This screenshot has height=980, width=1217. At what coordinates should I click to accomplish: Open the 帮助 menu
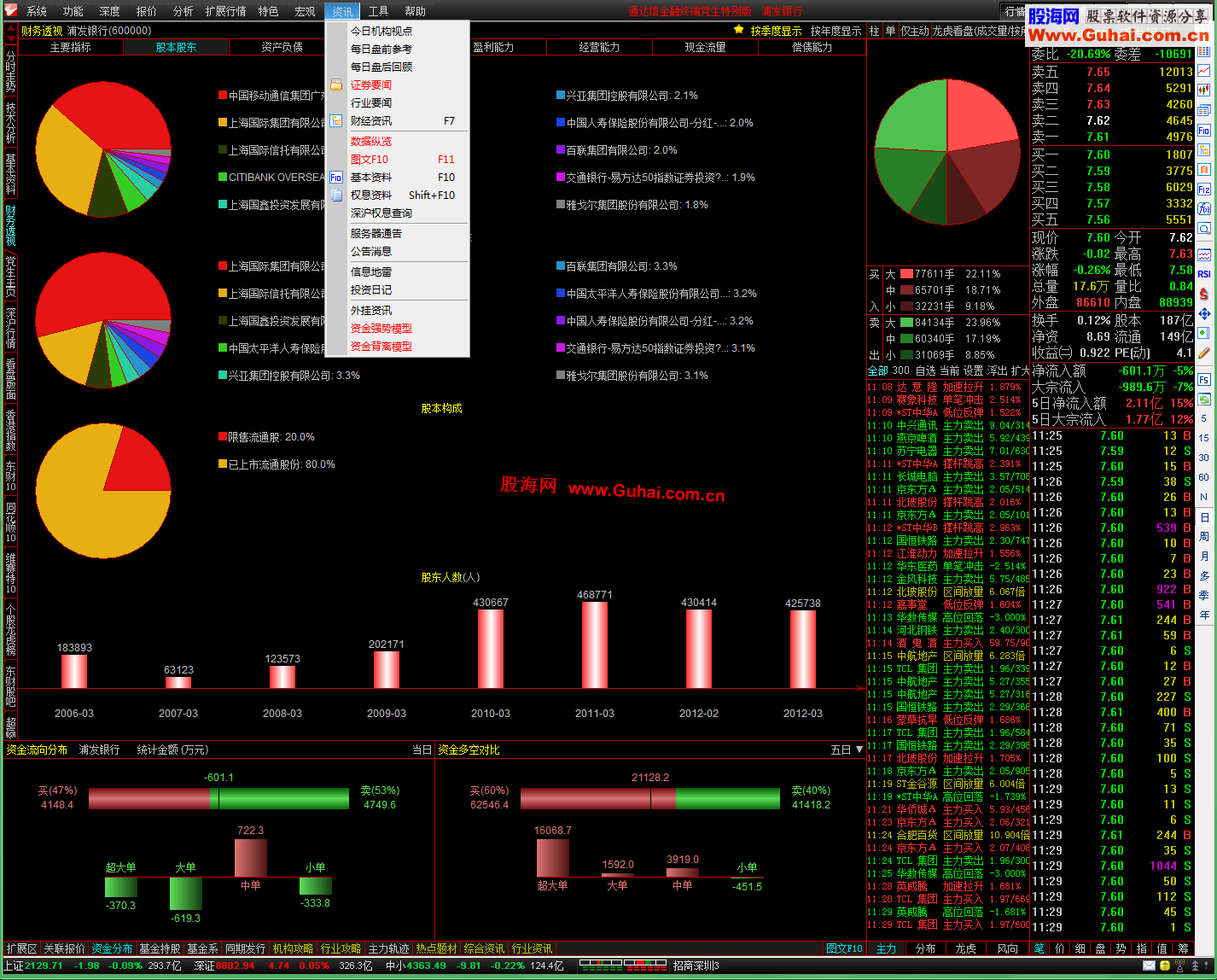[415, 11]
